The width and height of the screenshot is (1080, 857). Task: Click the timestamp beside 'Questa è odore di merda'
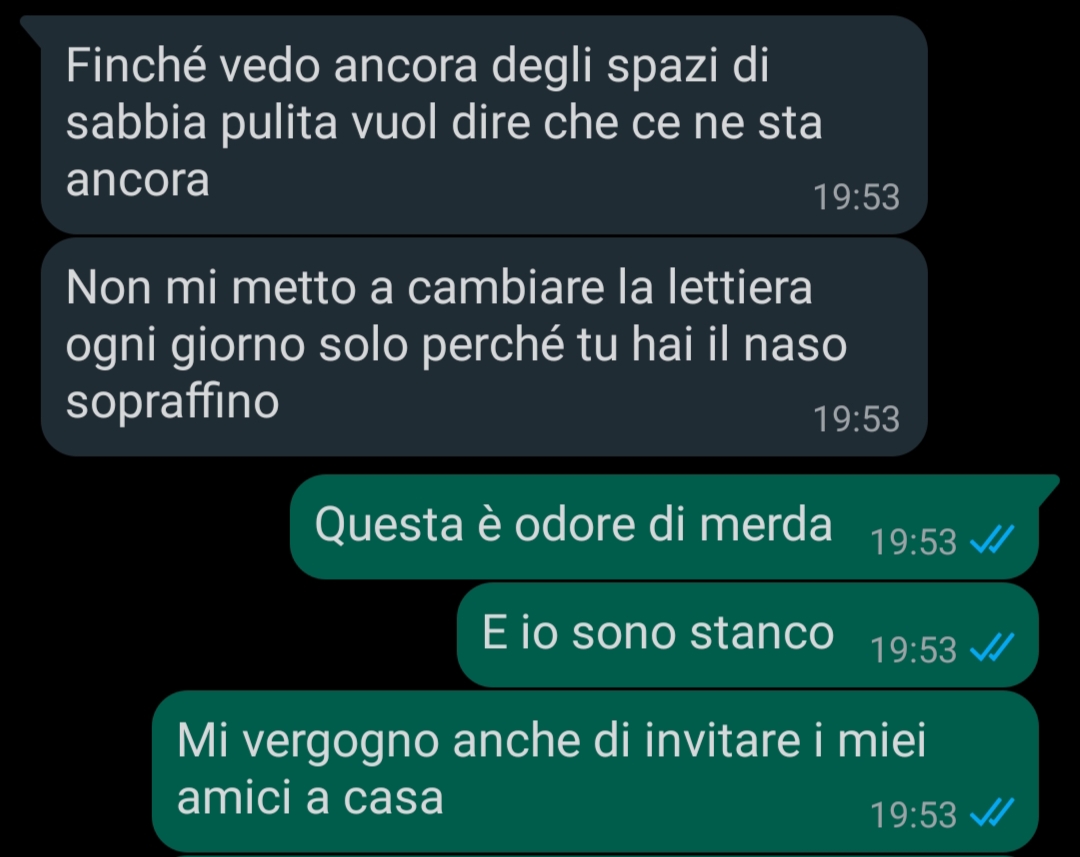(x=913, y=541)
